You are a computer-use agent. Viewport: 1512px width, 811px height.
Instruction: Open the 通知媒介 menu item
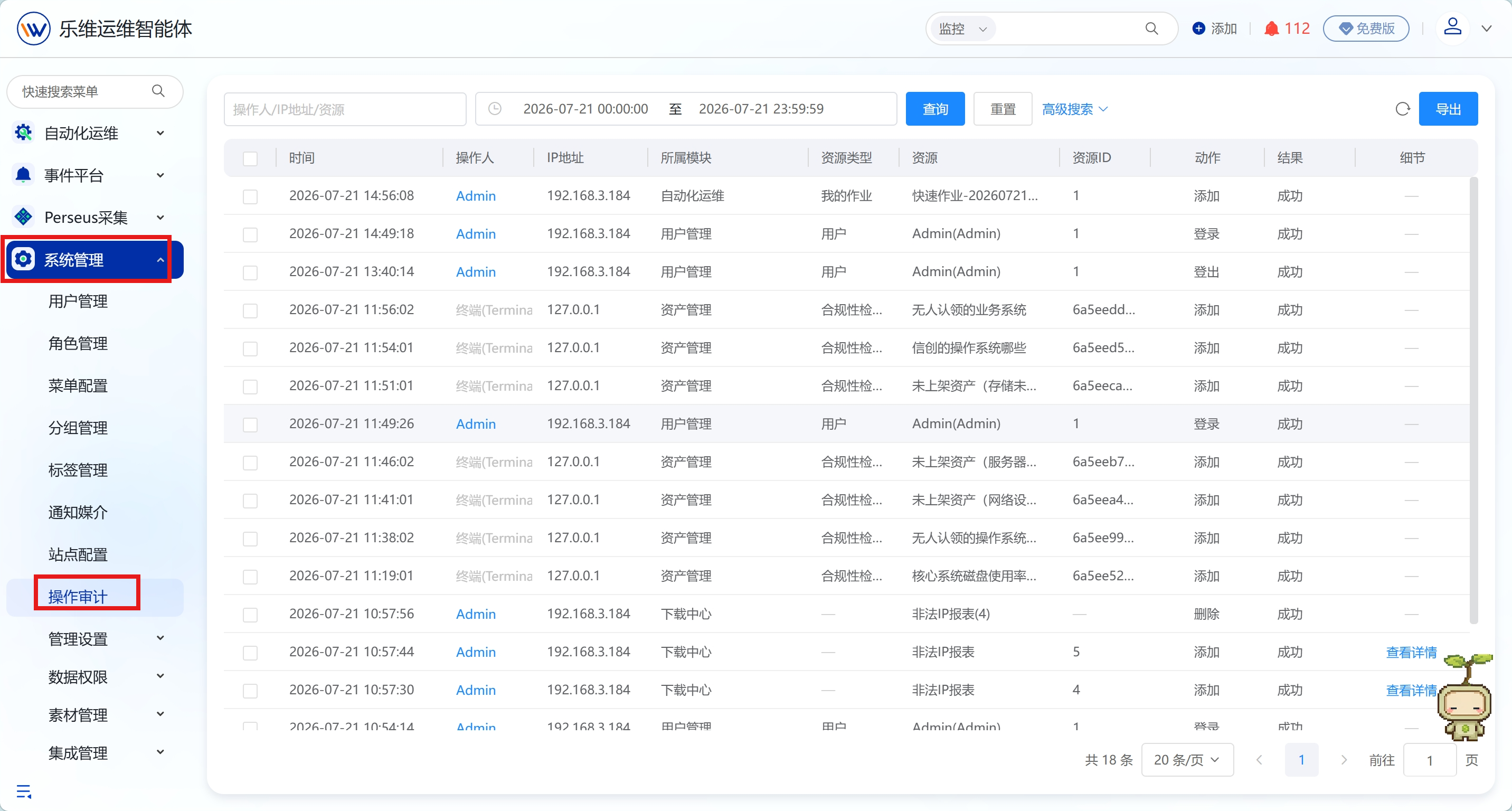(78, 513)
